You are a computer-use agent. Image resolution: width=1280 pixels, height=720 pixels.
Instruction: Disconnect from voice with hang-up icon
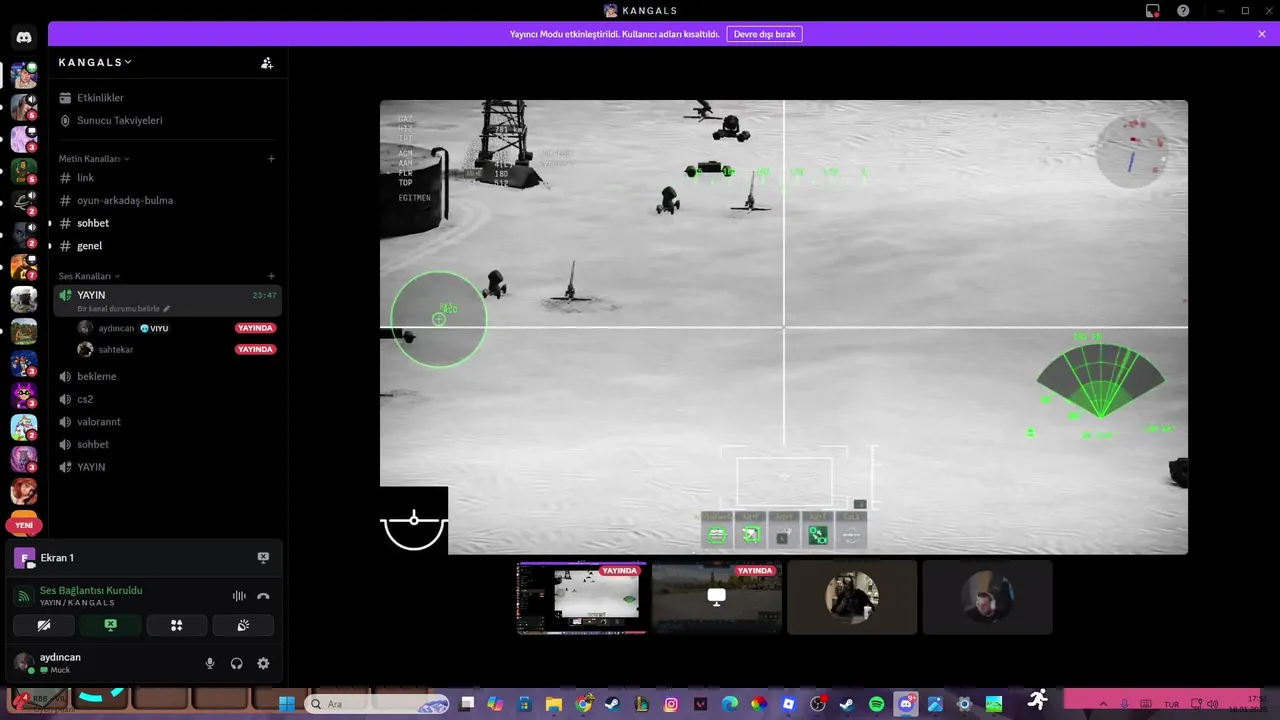coord(263,596)
